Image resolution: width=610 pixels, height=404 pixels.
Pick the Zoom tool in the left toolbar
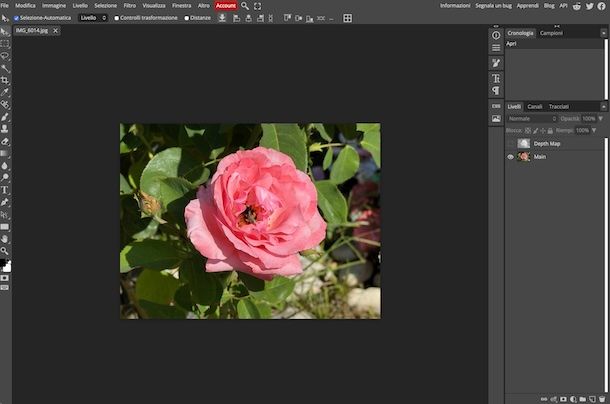point(5,250)
